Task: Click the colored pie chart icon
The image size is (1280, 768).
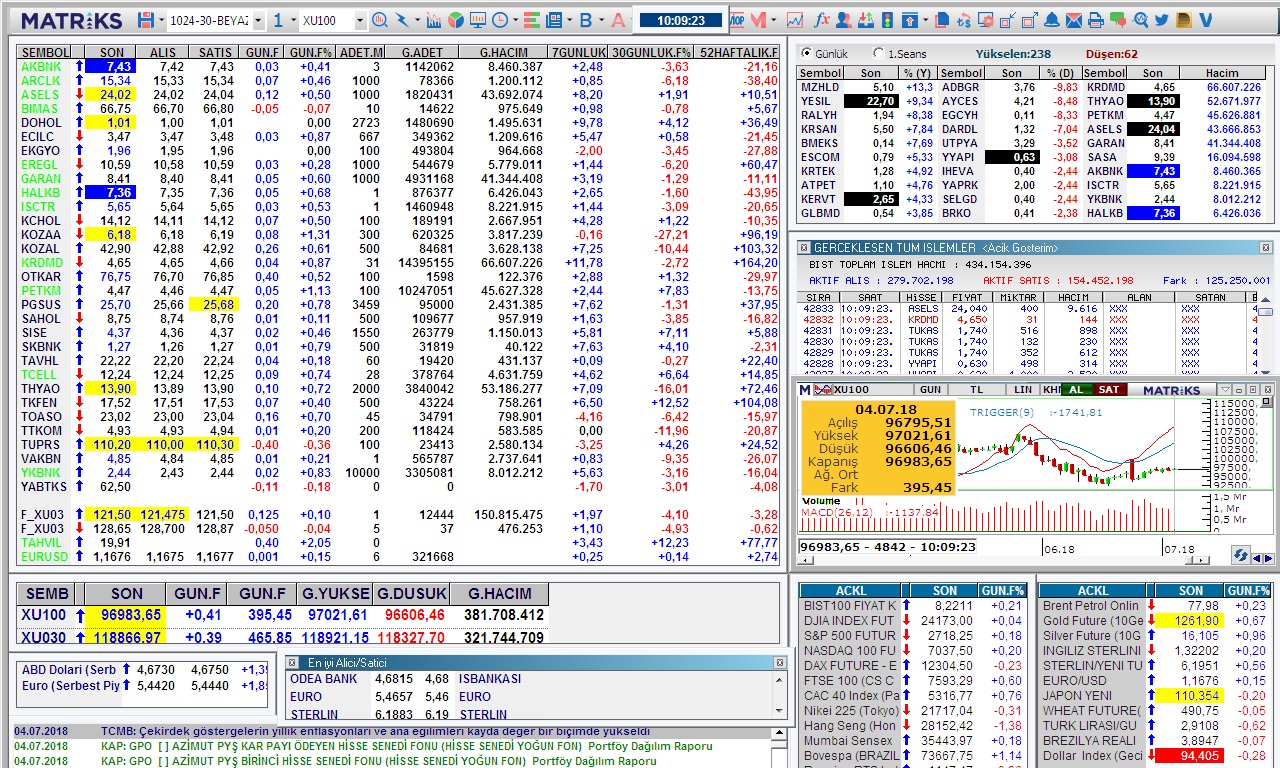Action: 455,20
